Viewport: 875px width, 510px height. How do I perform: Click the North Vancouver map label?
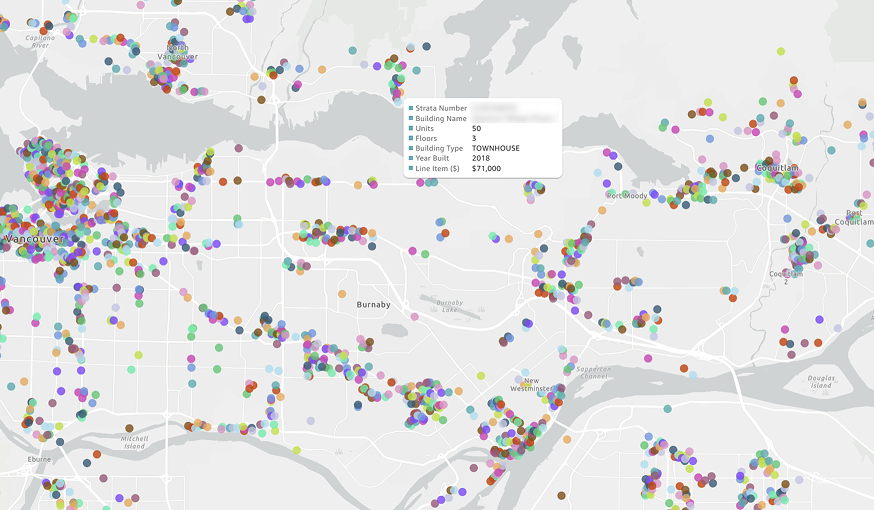click(x=177, y=52)
